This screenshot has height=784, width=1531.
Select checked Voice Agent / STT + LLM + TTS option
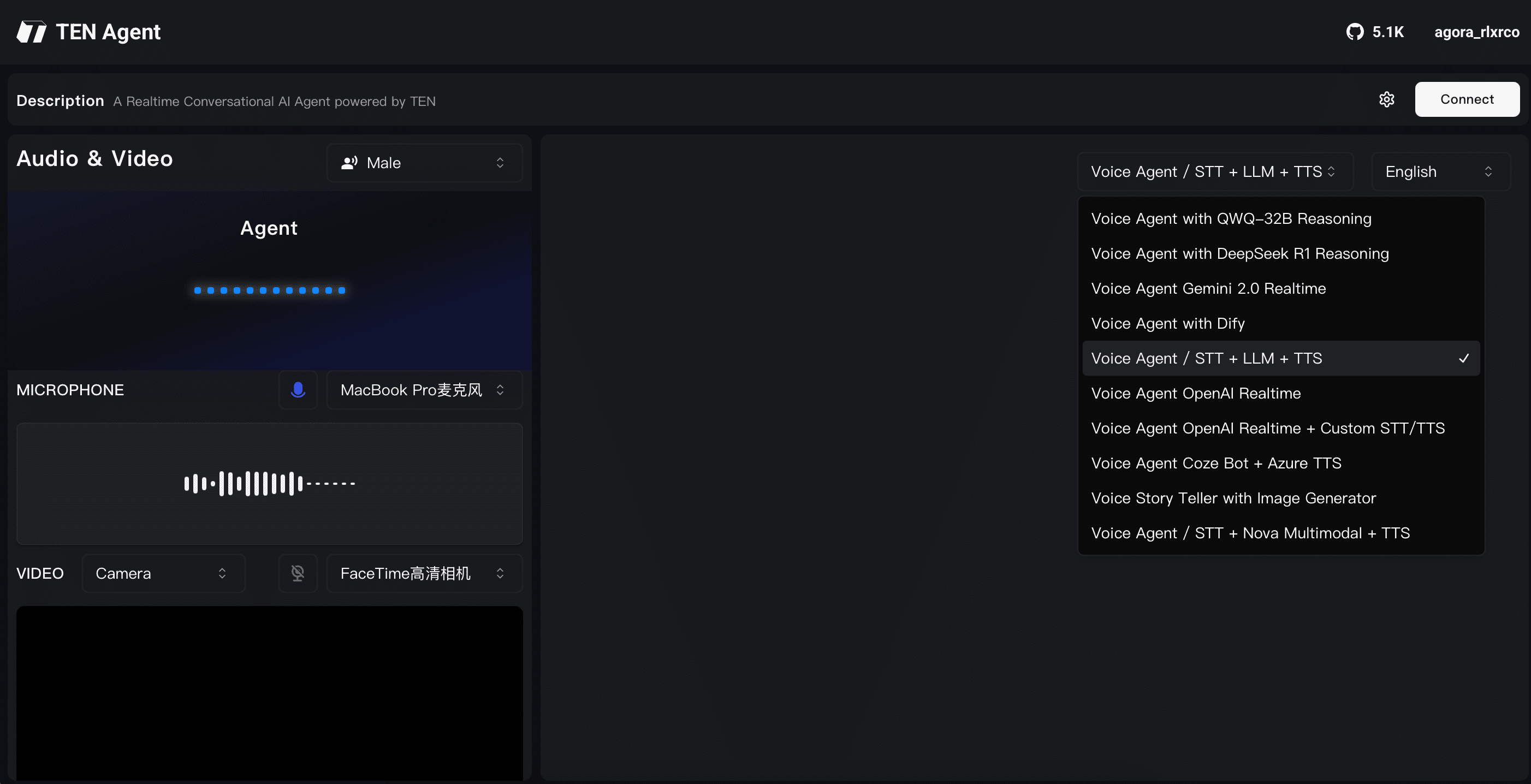[x=1281, y=358]
